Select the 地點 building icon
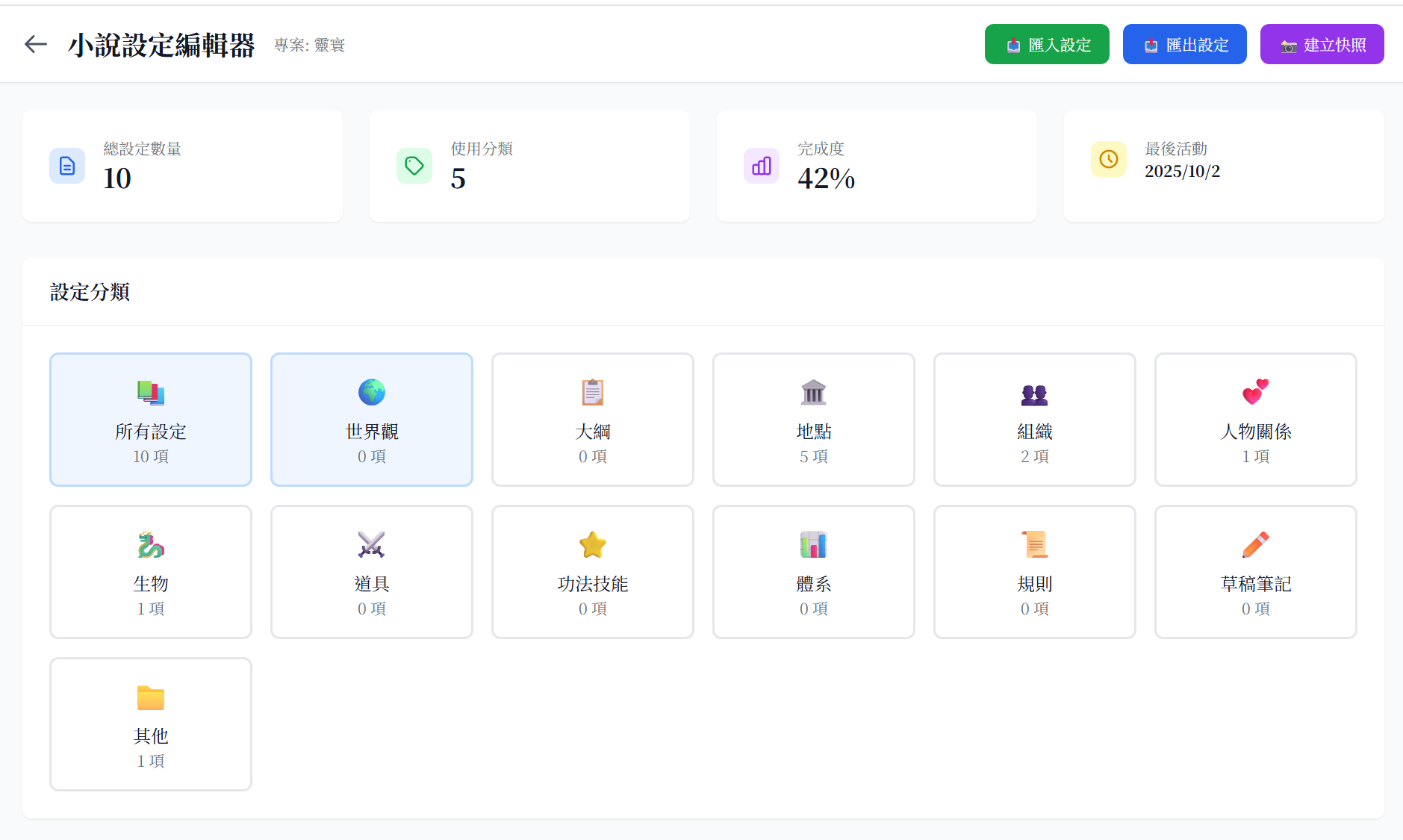Image resolution: width=1403 pixels, height=840 pixels. click(x=813, y=393)
